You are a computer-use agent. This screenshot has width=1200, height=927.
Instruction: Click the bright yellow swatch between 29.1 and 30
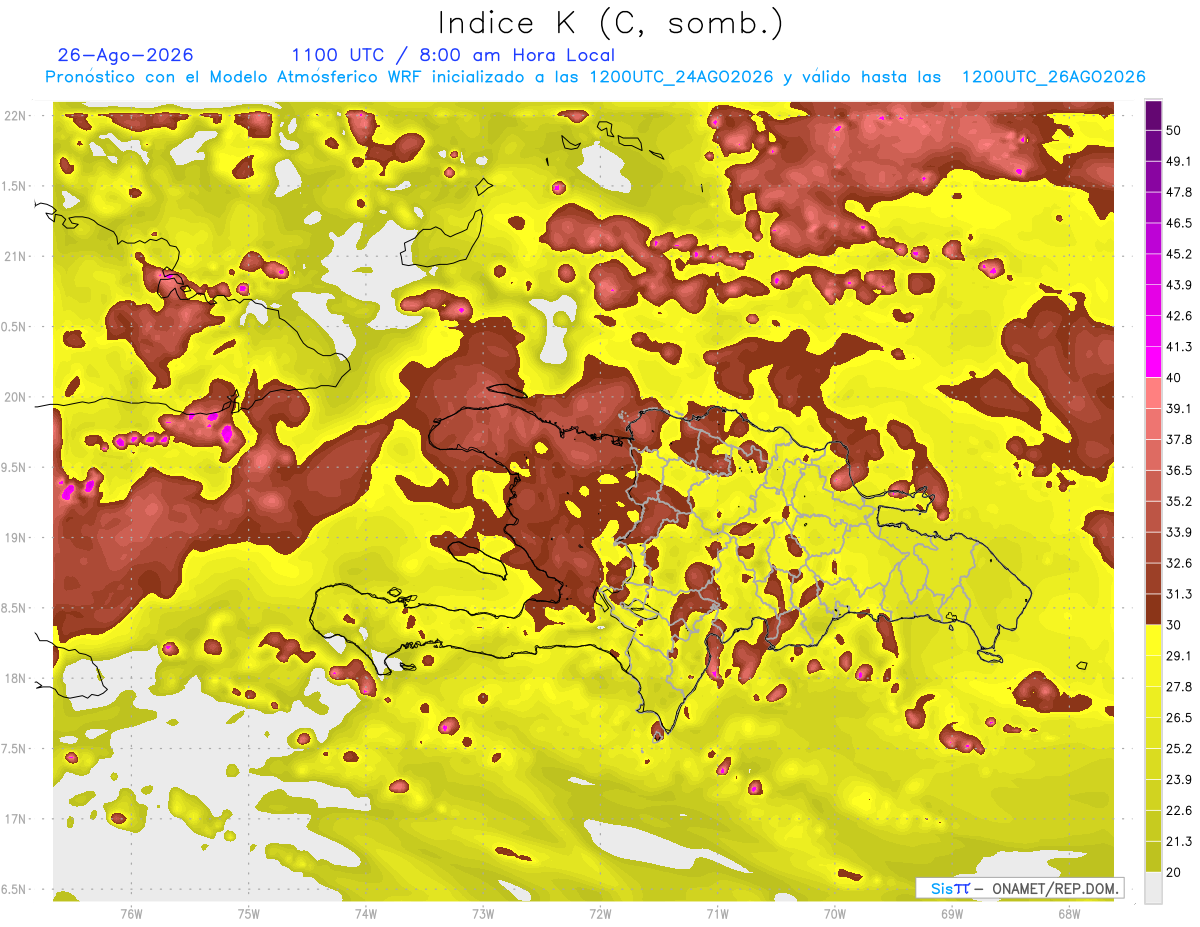tap(1153, 640)
